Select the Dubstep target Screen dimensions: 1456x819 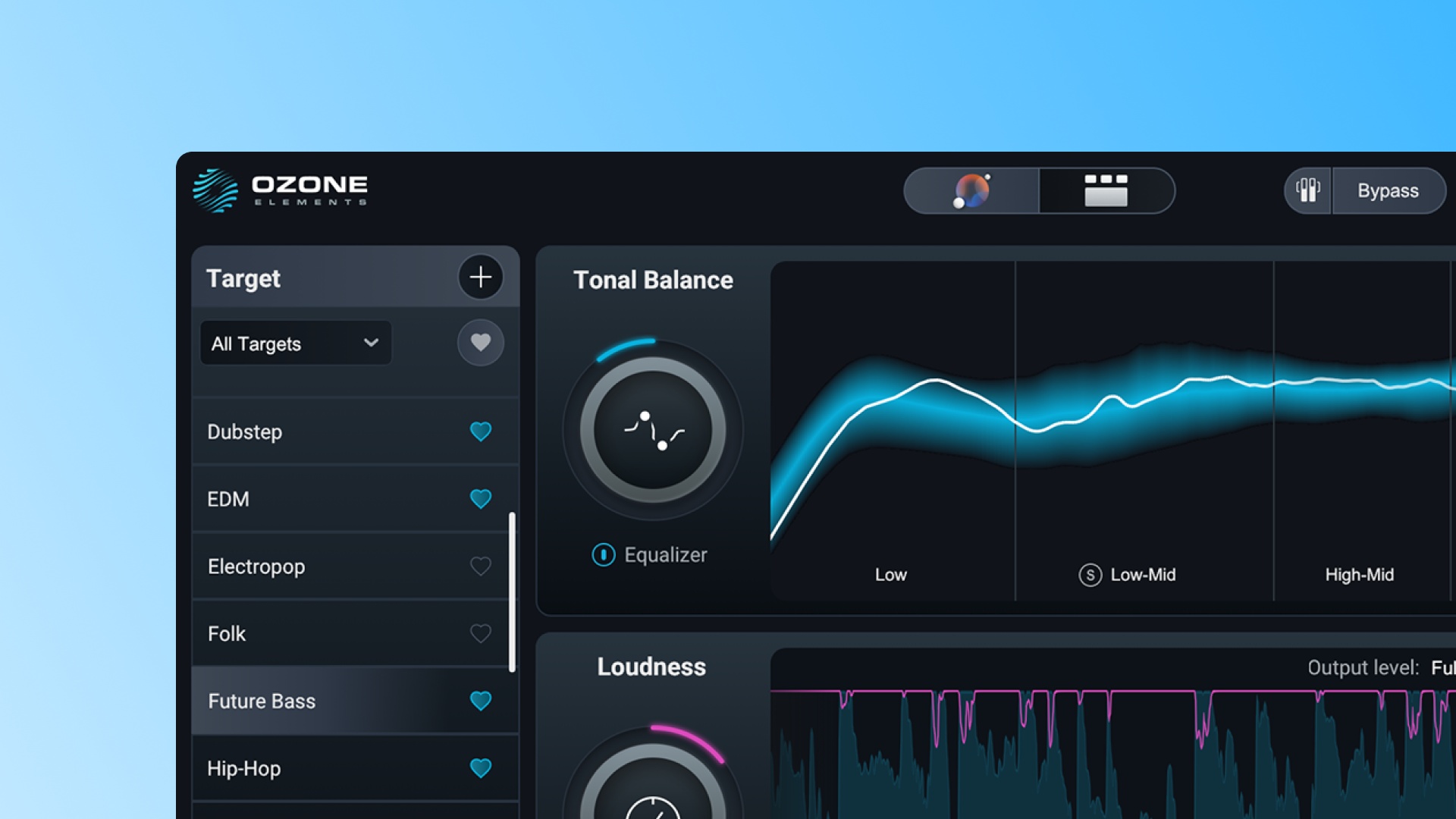[355, 431]
